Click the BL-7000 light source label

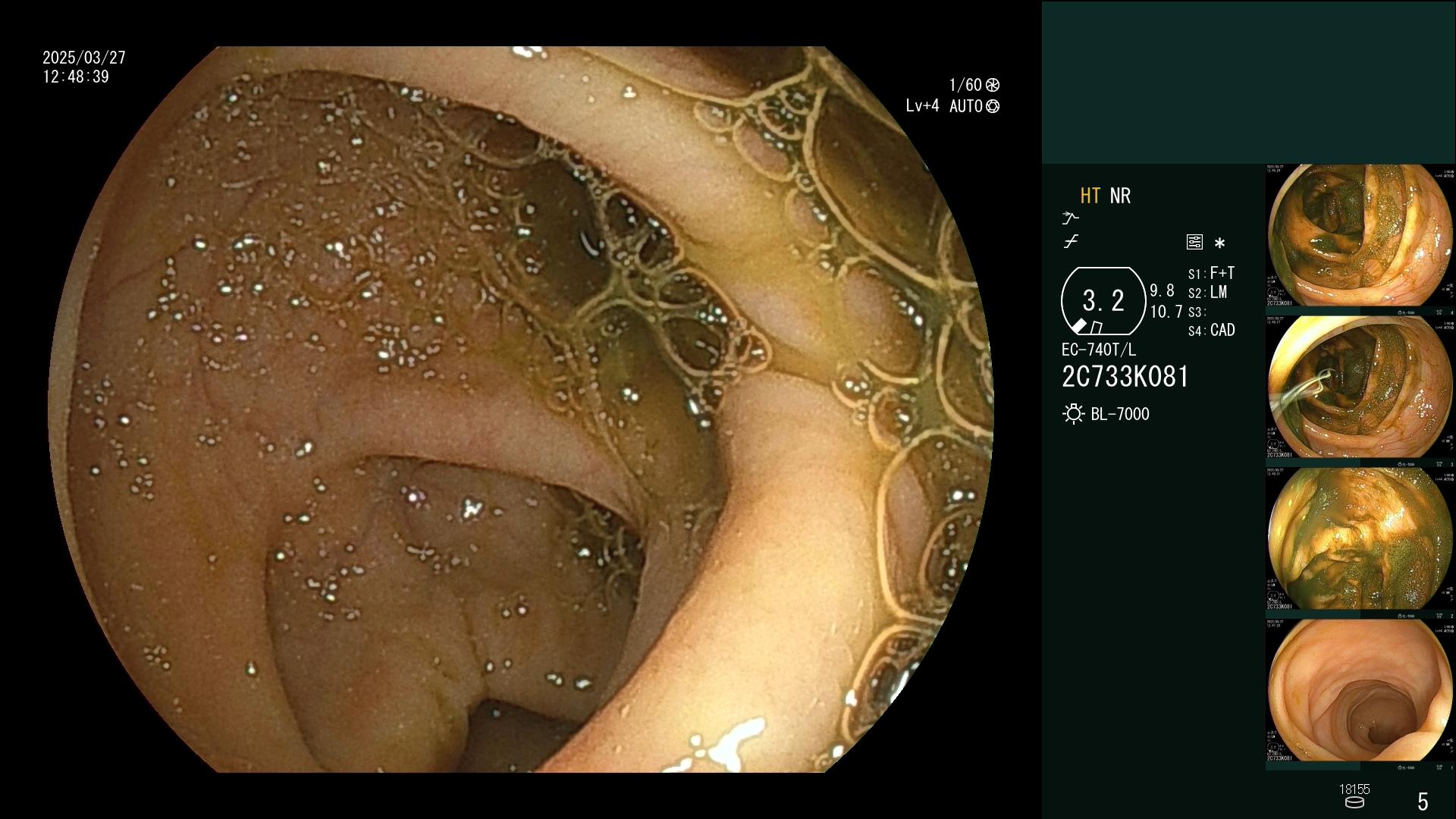(x=1120, y=414)
